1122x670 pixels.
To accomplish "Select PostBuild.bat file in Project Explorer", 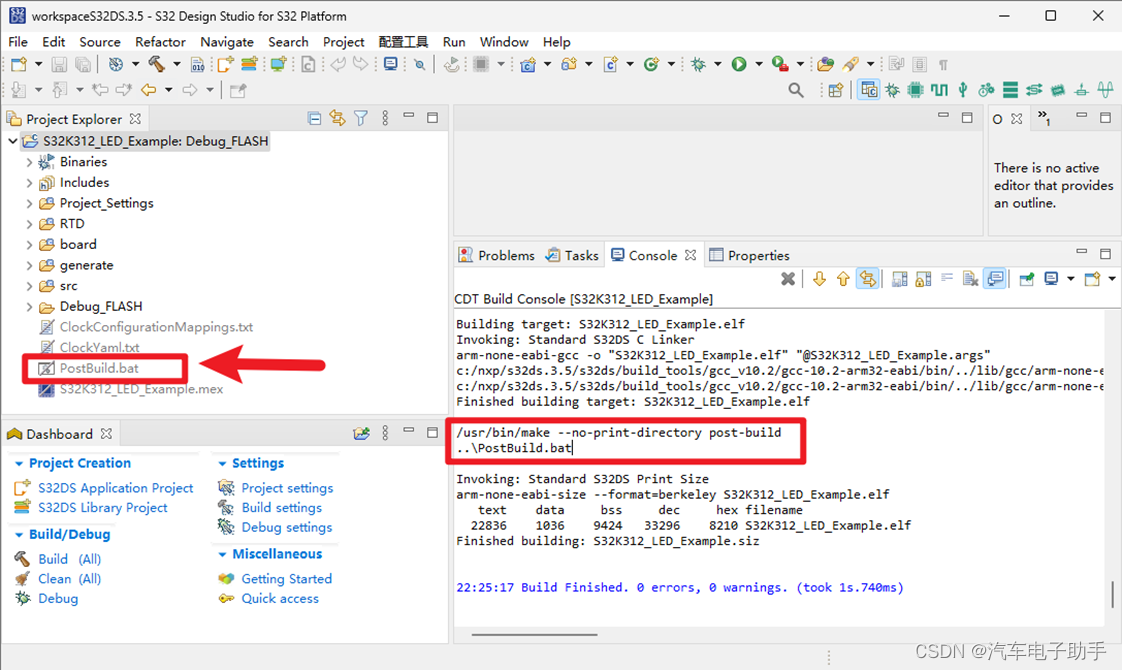I will 99,369.
